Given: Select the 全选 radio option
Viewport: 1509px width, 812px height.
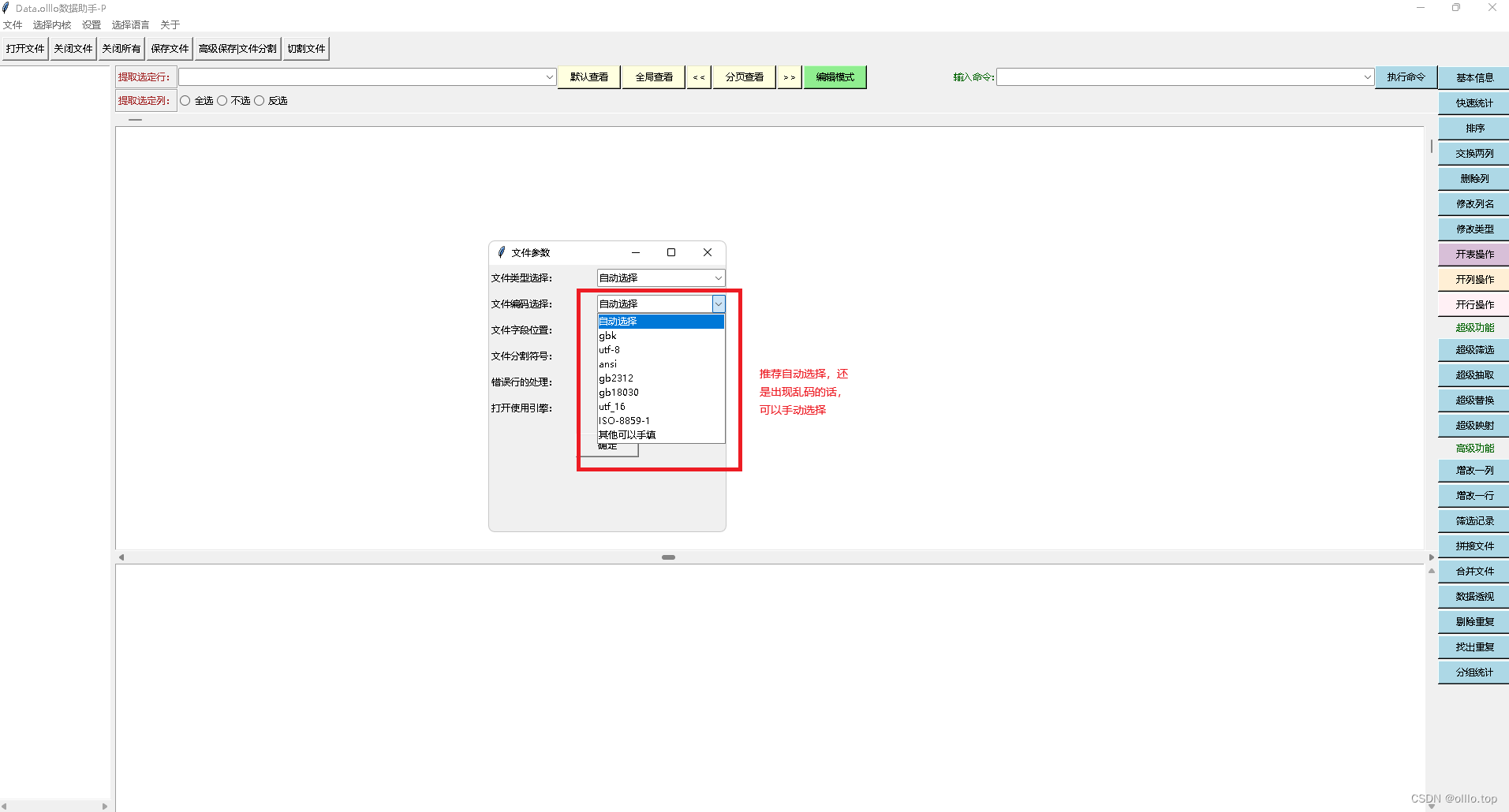Looking at the screenshot, I should coord(185,100).
